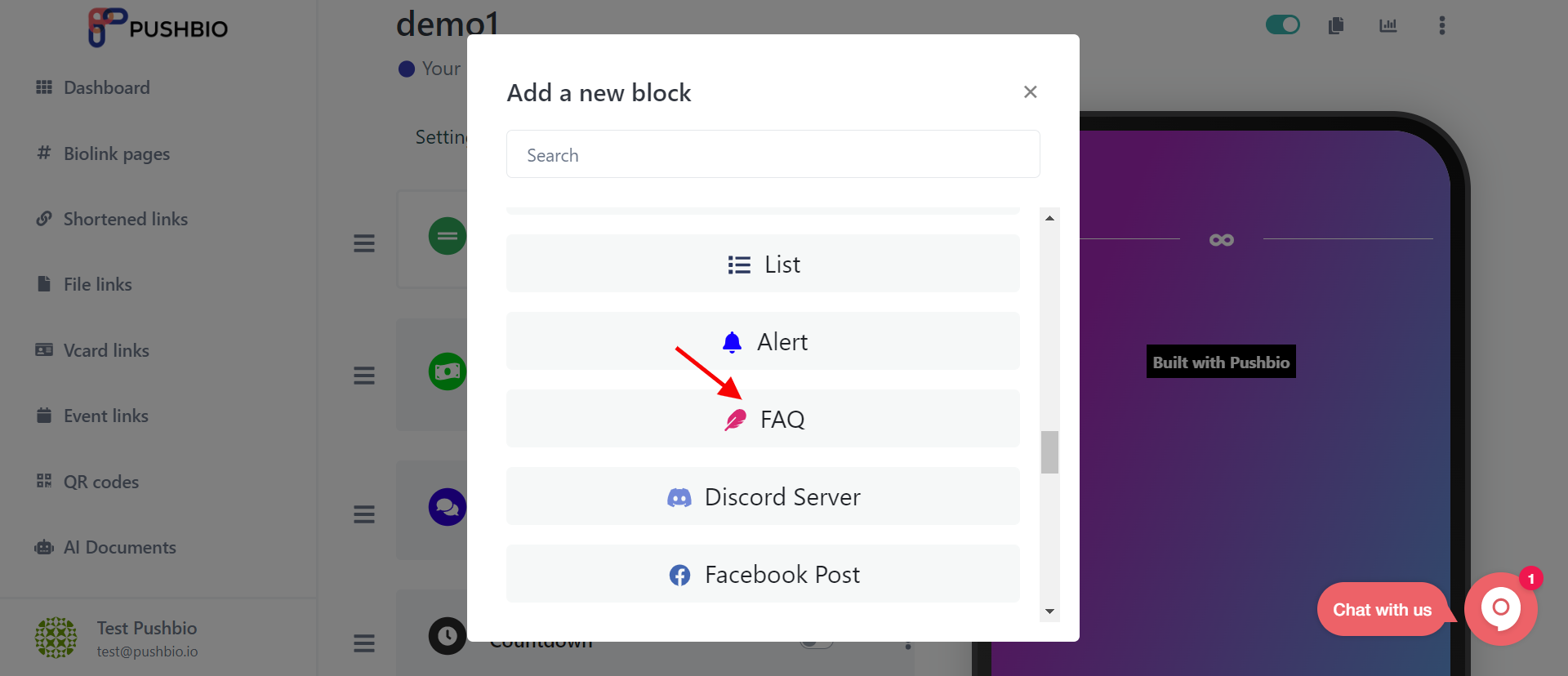The image size is (1568, 676).
Task: Open the three-dot options menu
Action: pos(1442,25)
